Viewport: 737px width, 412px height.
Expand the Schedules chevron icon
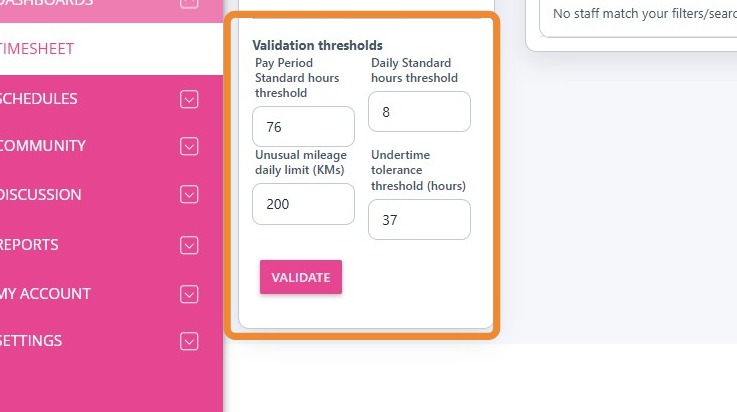(189, 99)
